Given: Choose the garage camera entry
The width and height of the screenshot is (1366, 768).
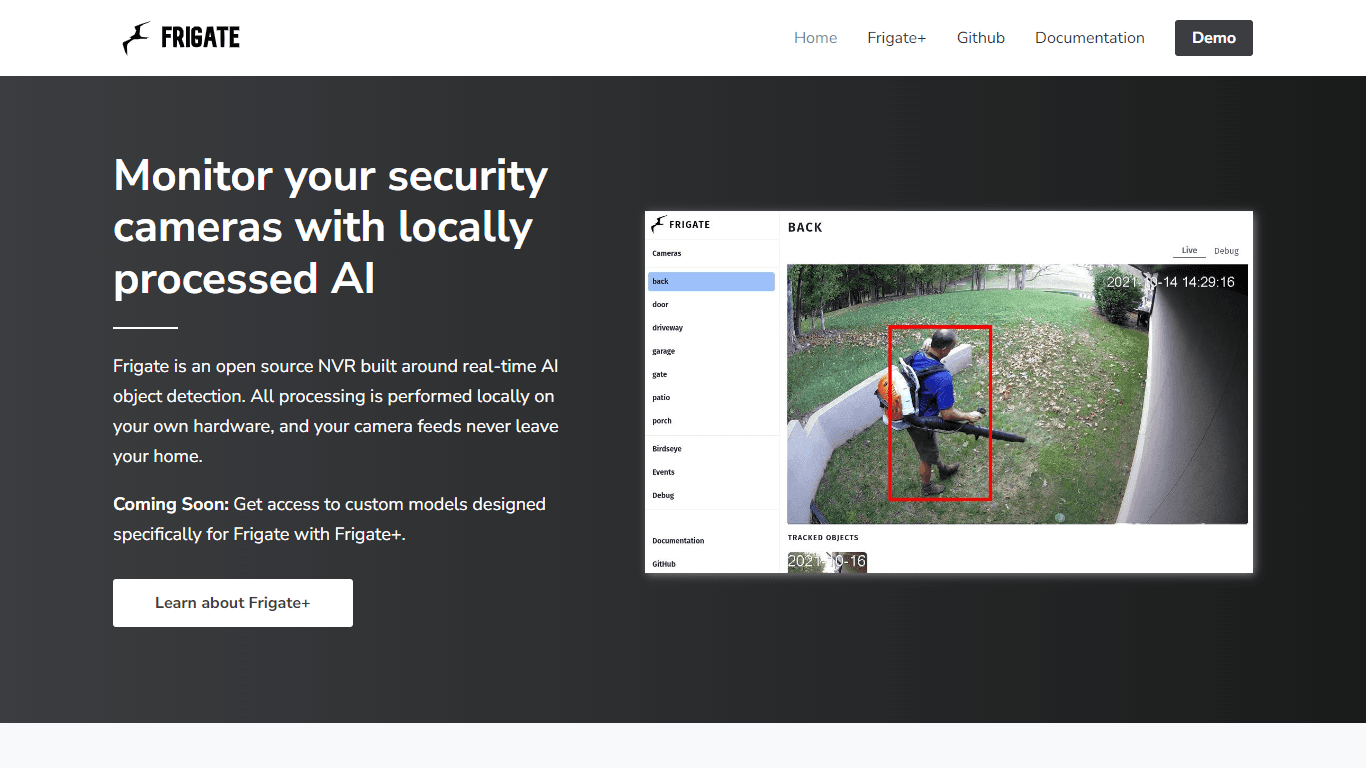Looking at the screenshot, I should point(664,351).
